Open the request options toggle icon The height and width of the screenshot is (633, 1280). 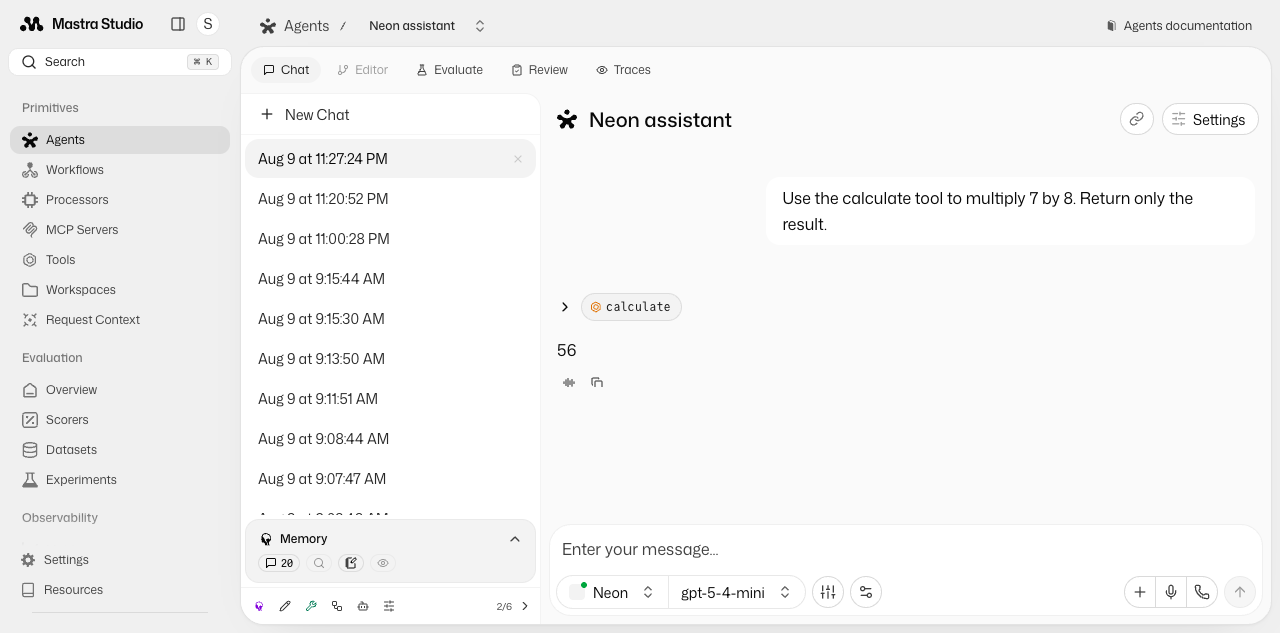(x=866, y=592)
